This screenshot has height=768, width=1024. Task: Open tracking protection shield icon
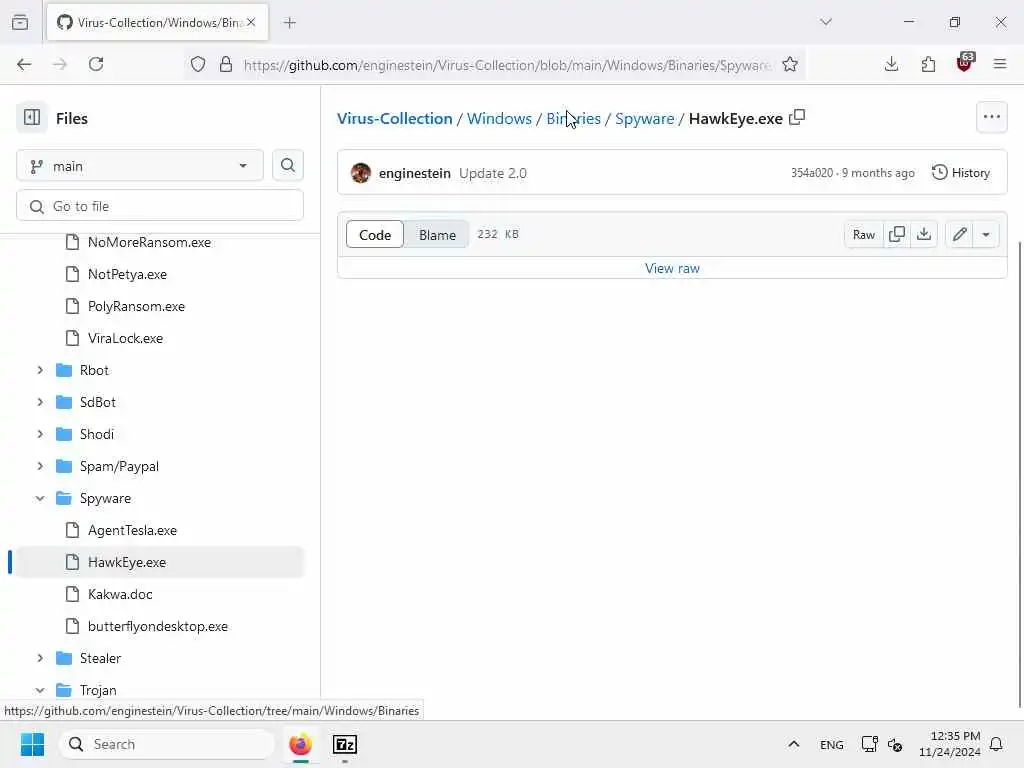coord(198,64)
